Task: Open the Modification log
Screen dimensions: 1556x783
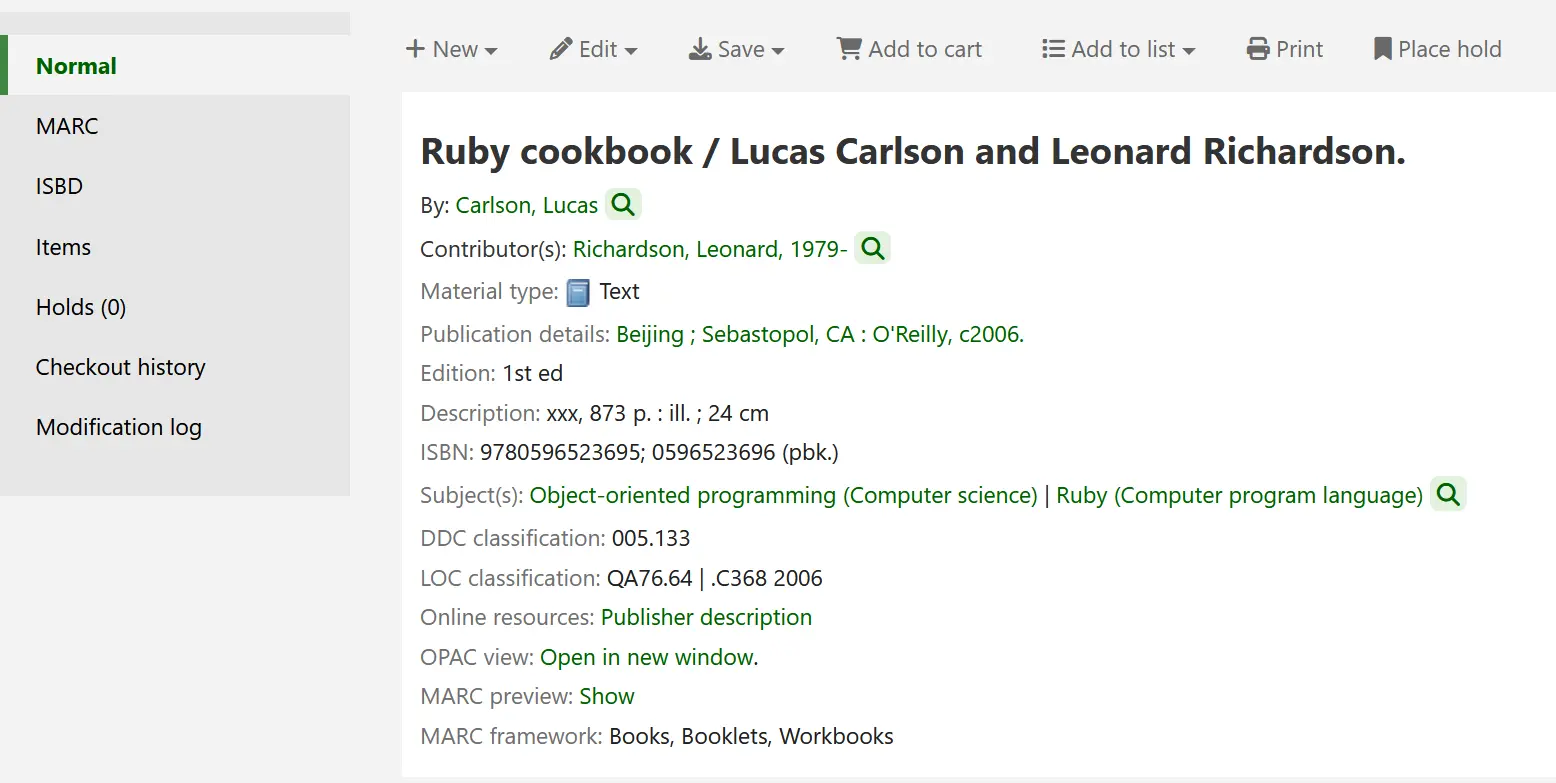Action: pos(175,427)
